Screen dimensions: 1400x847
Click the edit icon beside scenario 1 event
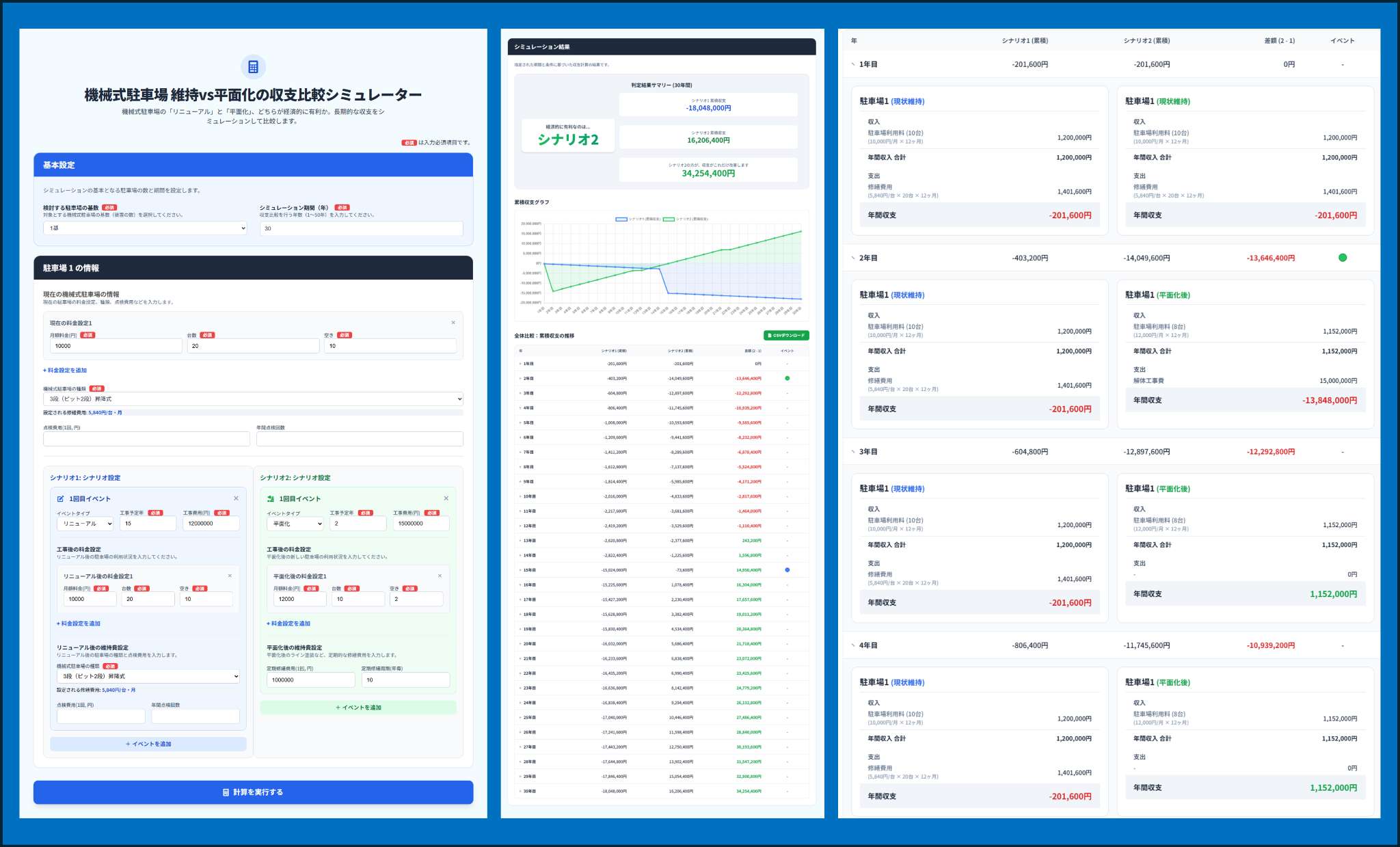click(61, 499)
